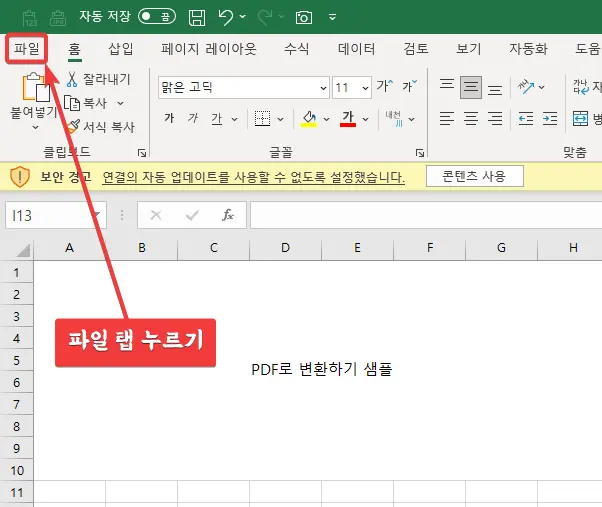Click the cell borders icon
The height and width of the screenshot is (507, 602).
coord(262,119)
